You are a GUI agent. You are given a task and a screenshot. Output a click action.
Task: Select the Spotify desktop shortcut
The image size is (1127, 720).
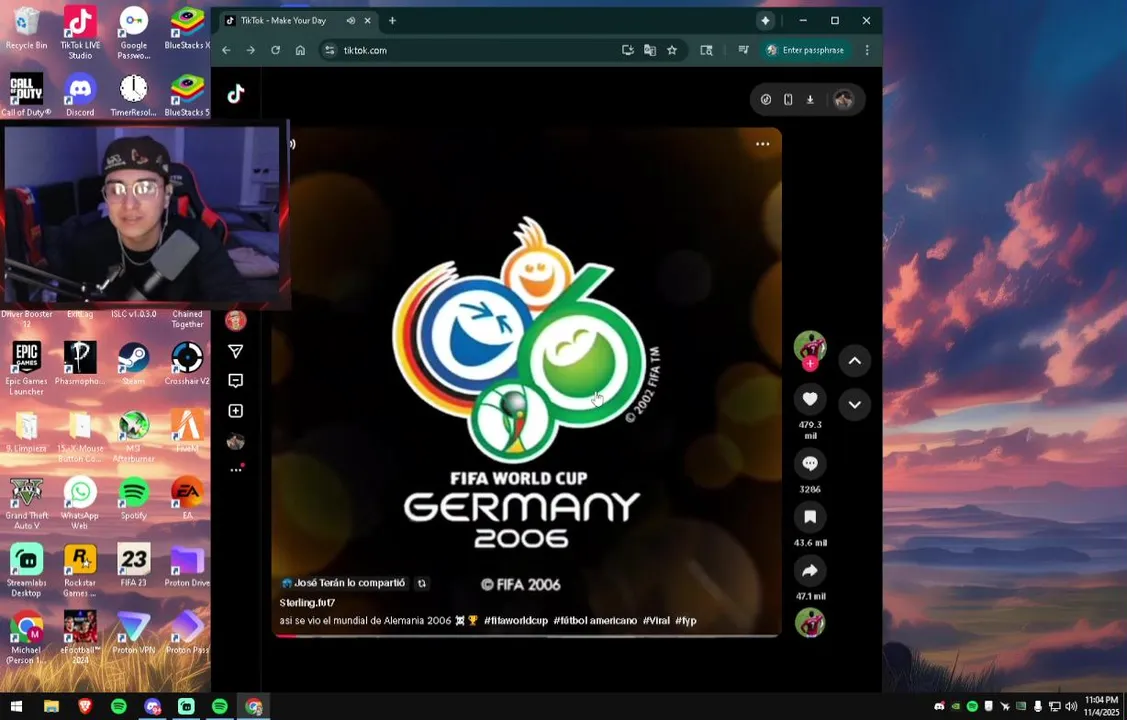(134, 499)
